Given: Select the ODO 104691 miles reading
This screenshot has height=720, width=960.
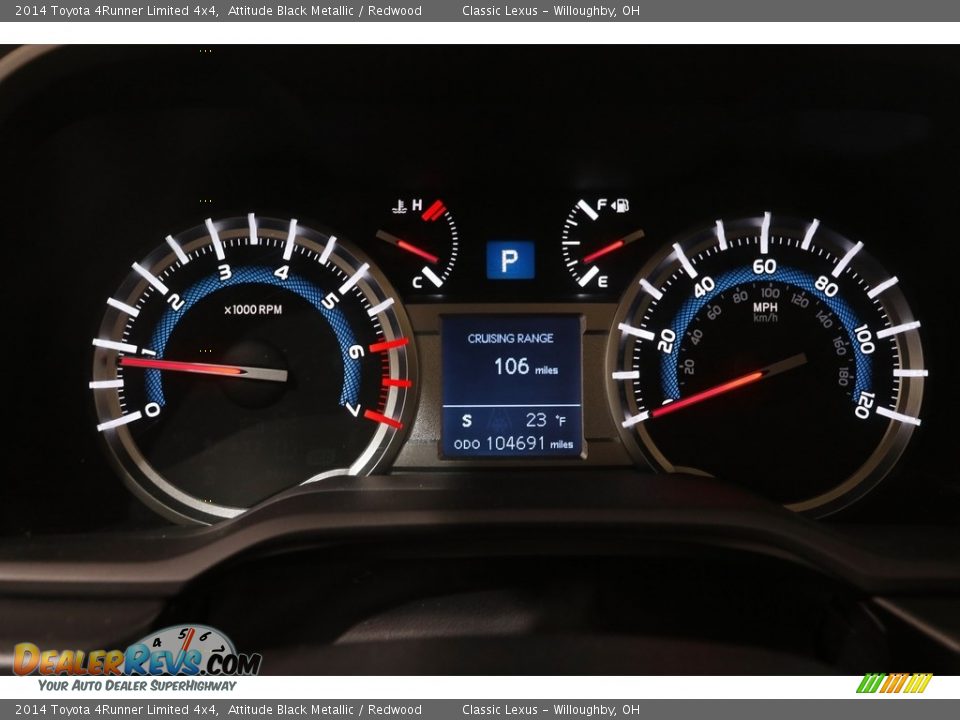Looking at the screenshot, I should tap(514, 443).
